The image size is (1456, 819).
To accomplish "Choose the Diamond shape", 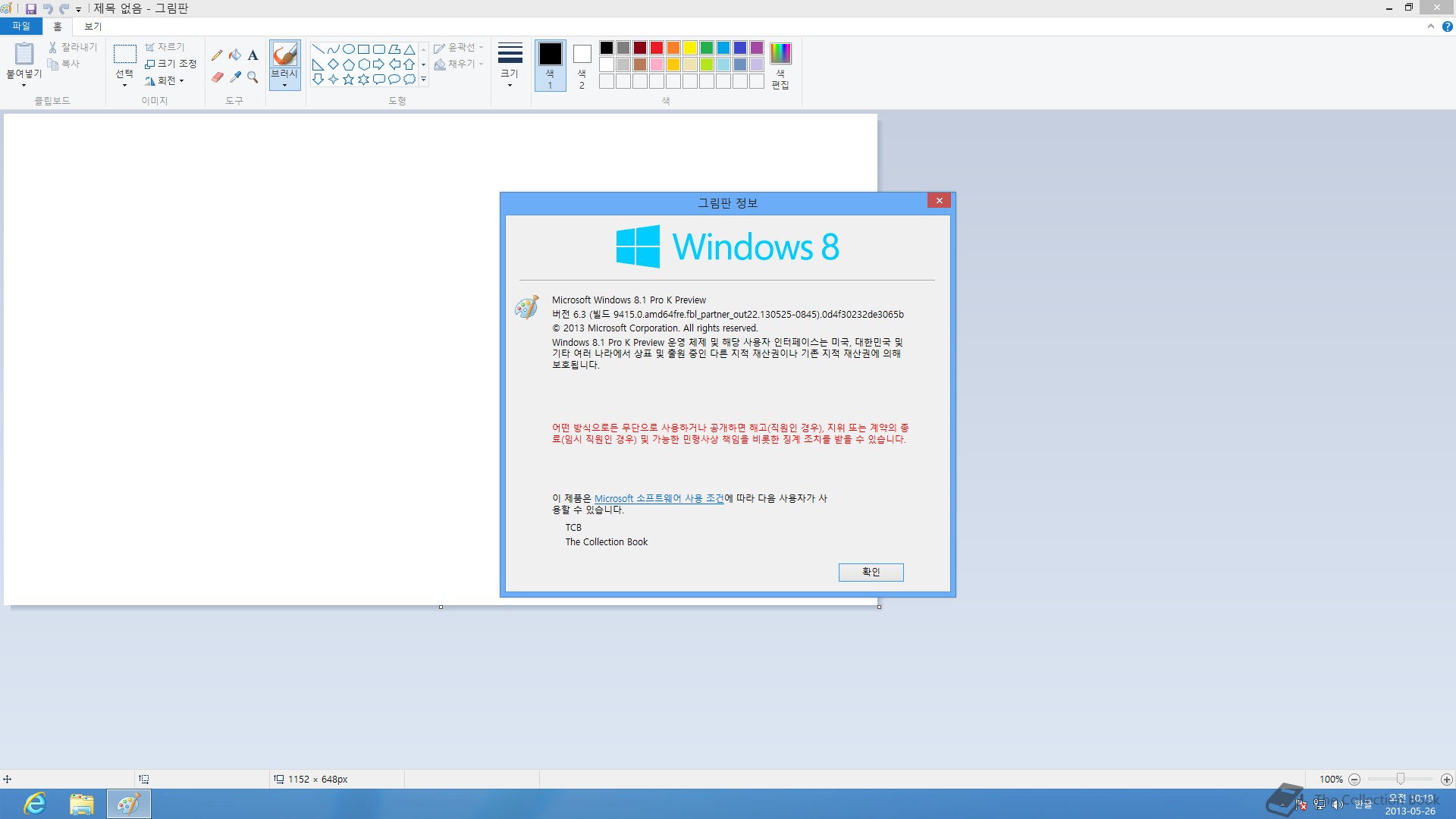I will pyautogui.click(x=334, y=64).
